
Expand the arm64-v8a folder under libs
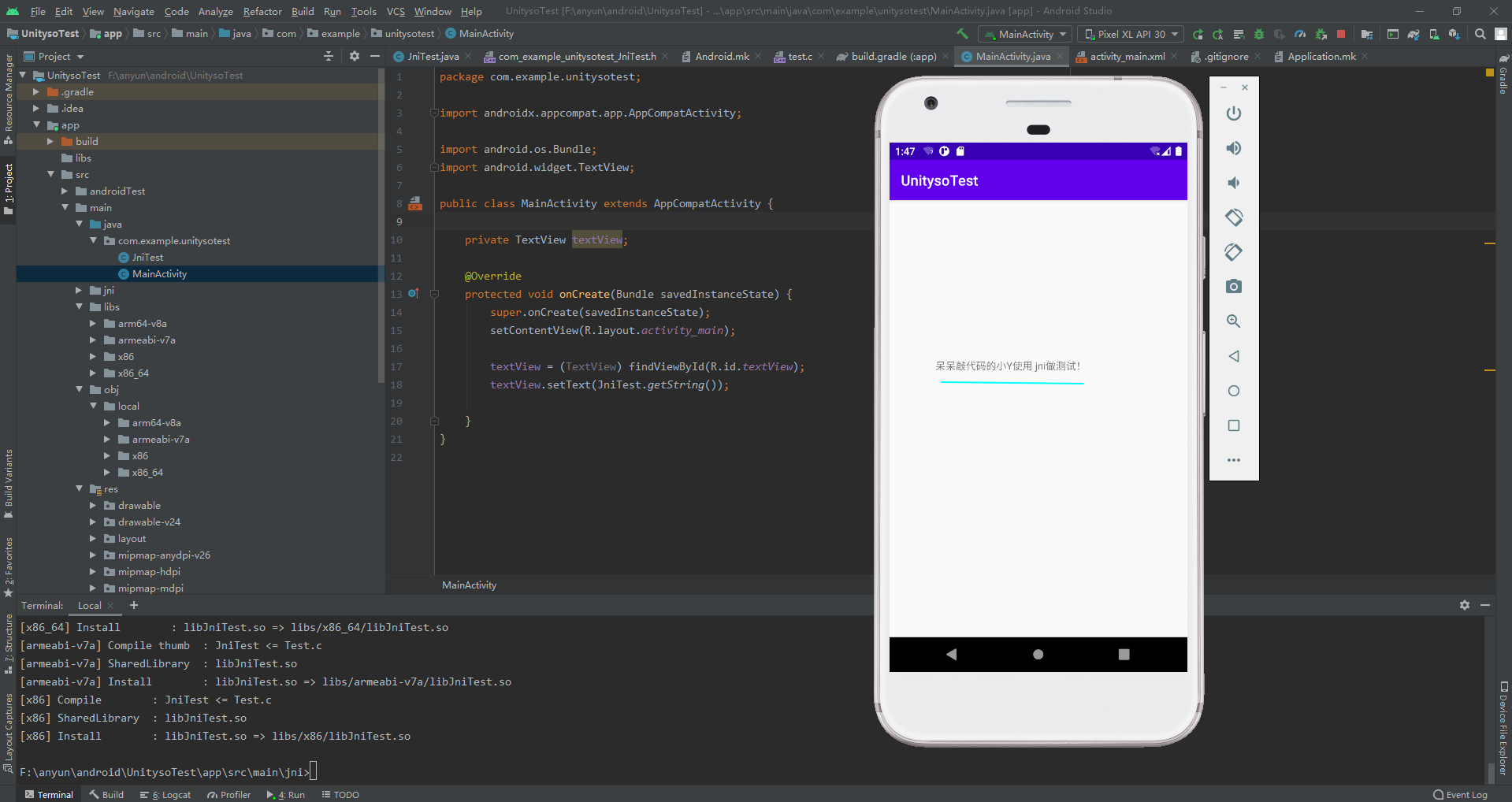[93, 324]
